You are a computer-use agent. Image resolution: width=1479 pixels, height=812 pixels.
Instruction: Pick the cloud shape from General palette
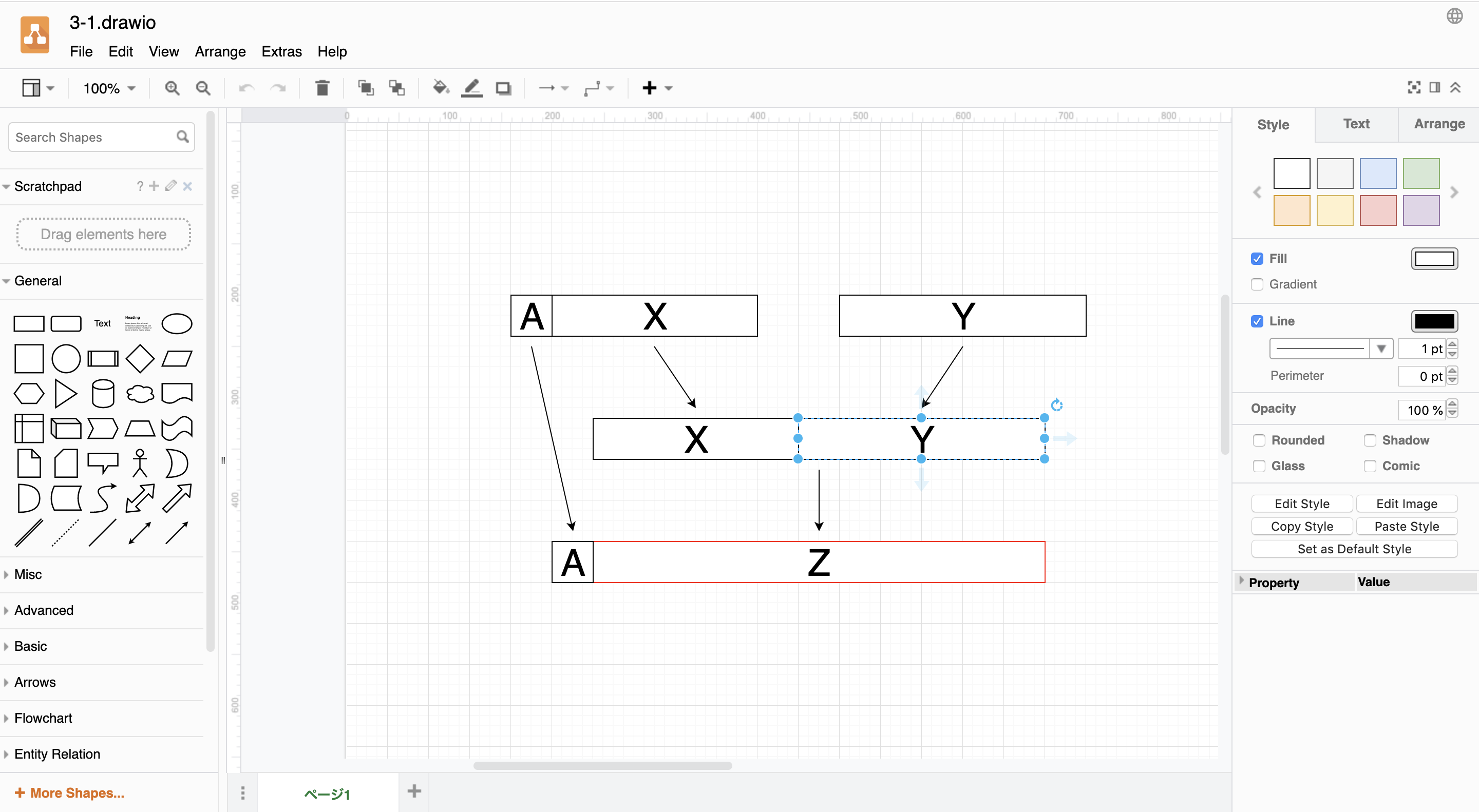tap(140, 394)
